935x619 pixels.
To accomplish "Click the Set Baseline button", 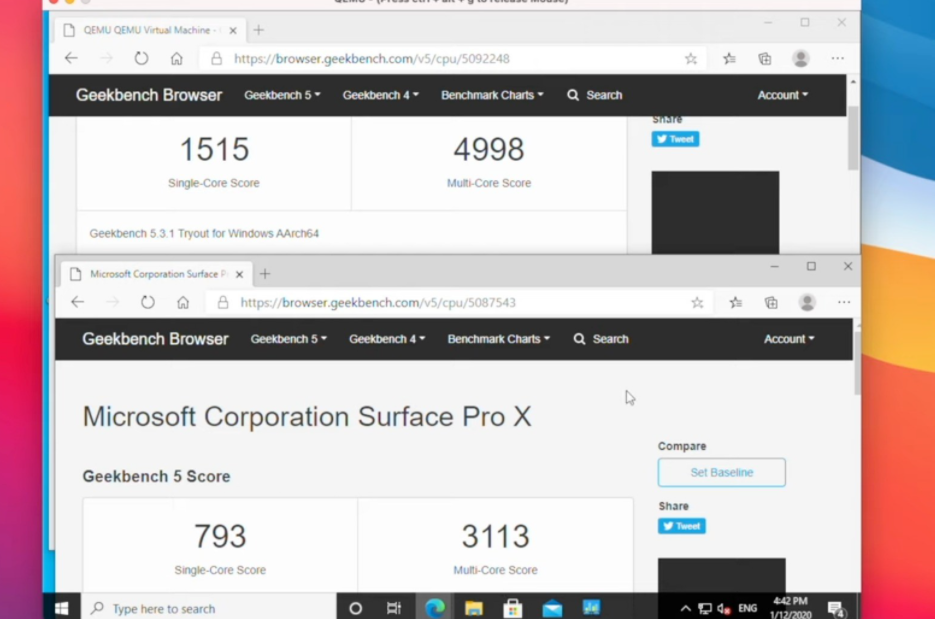I will (x=721, y=472).
